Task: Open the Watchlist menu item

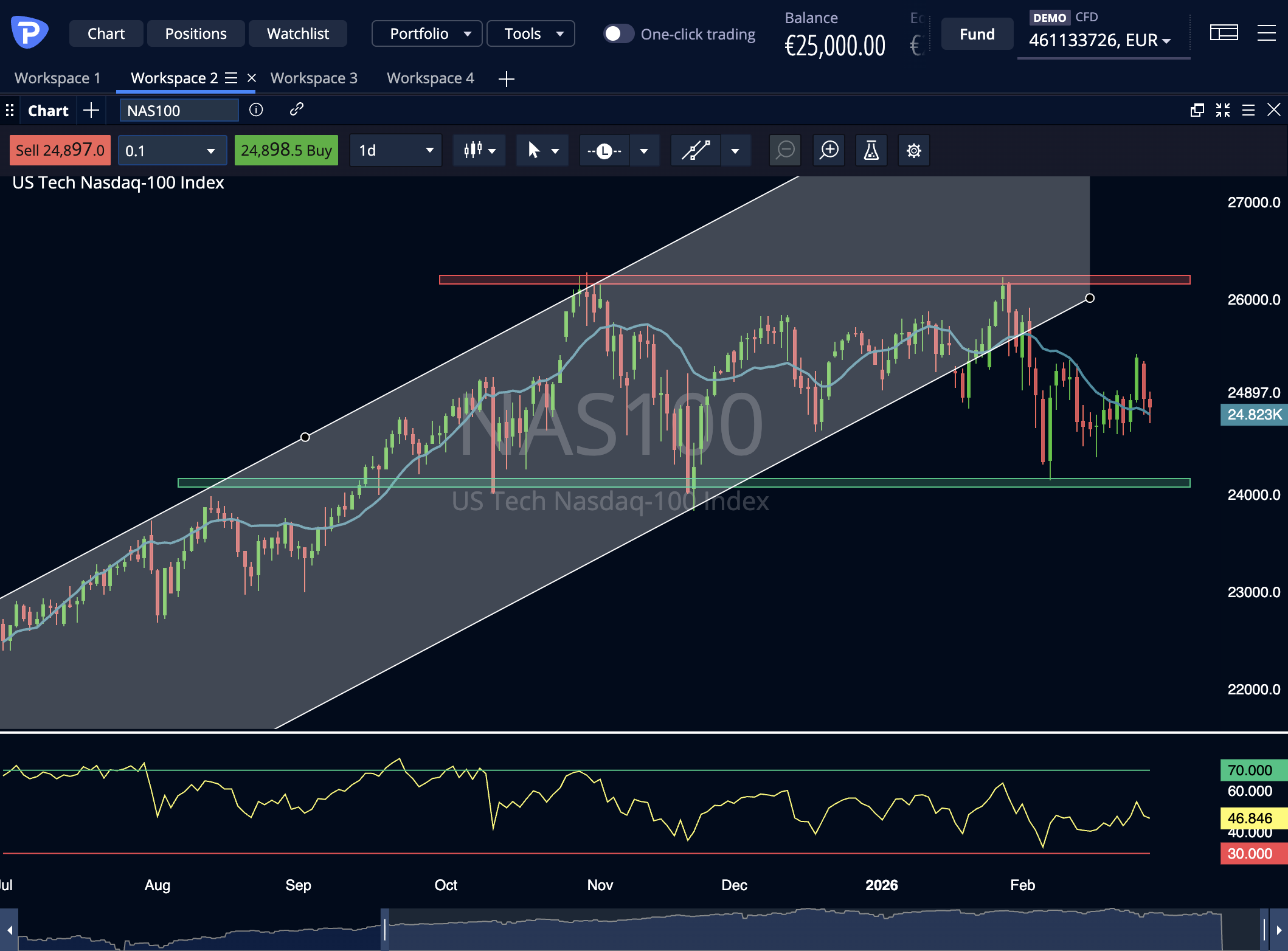Action: pyautogui.click(x=297, y=33)
